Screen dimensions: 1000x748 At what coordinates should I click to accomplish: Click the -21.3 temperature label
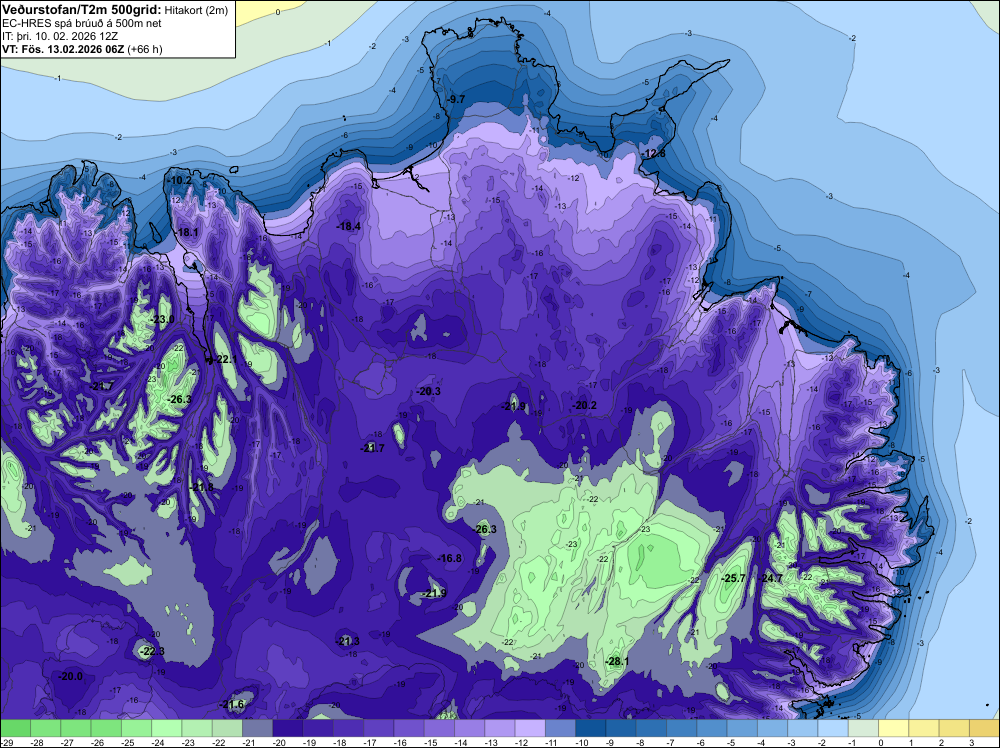point(348,641)
